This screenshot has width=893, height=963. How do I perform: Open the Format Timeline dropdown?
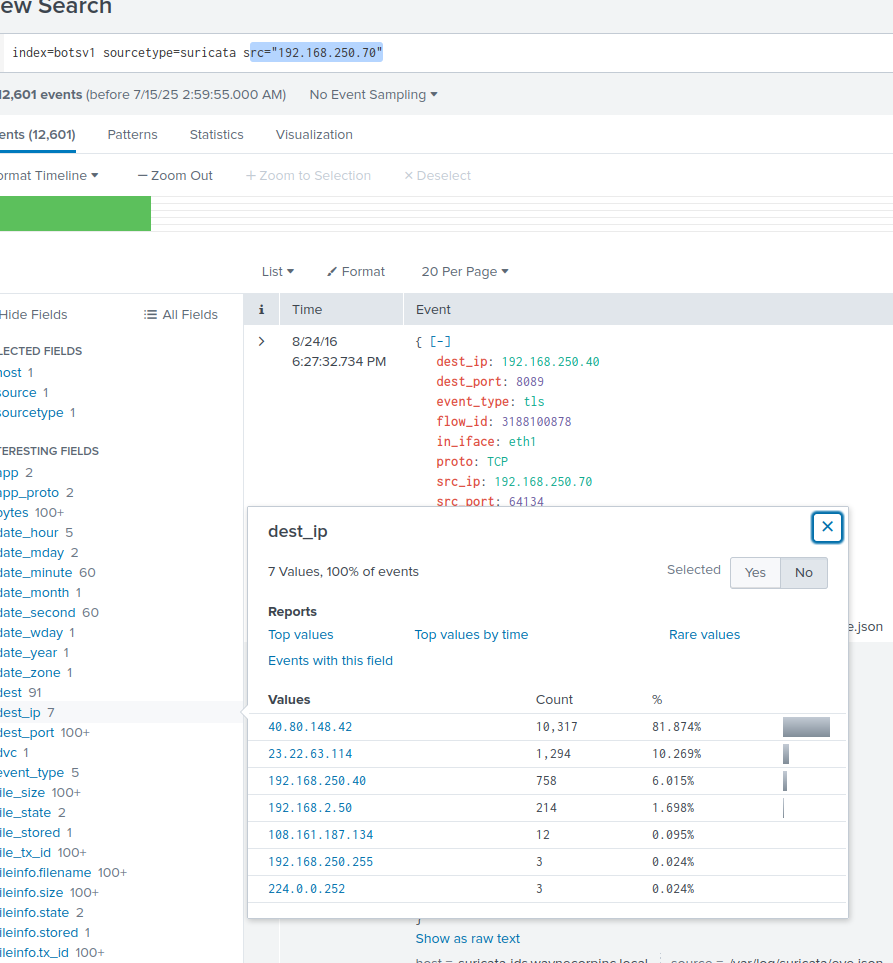(x=49, y=176)
